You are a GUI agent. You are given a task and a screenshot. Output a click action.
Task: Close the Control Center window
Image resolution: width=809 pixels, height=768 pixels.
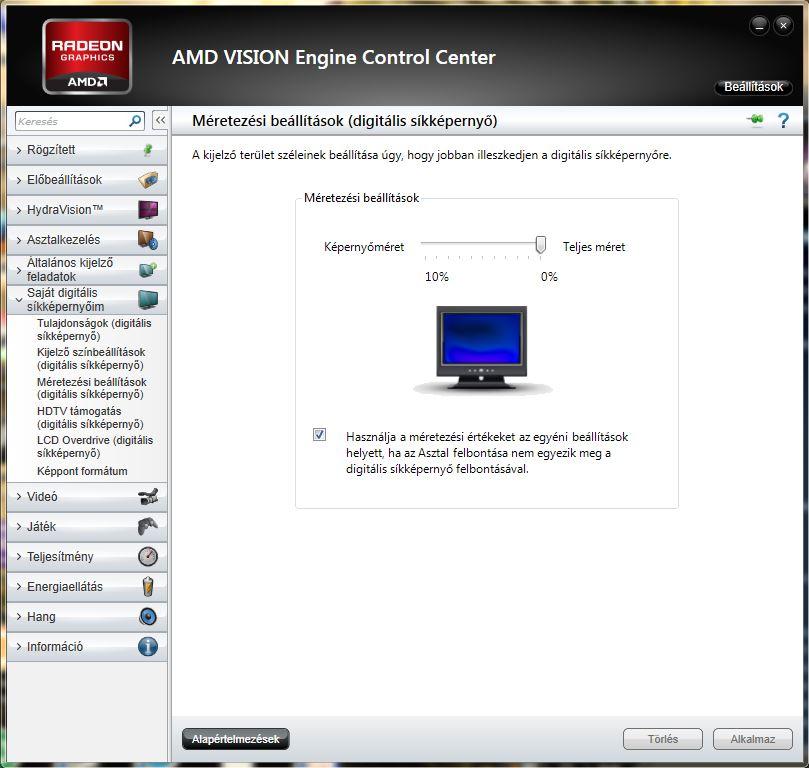coord(783,26)
